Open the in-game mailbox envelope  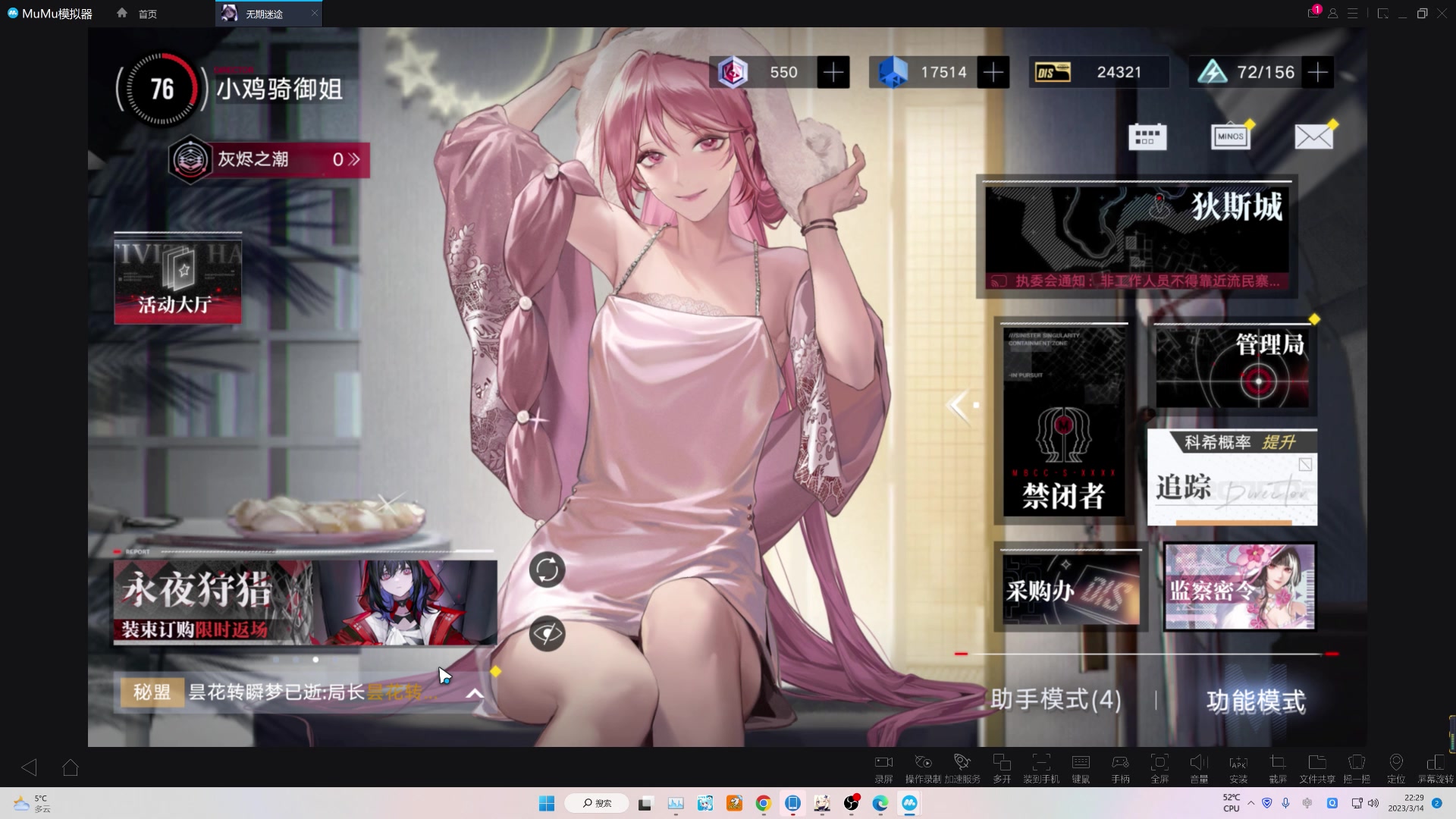tap(1313, 136)
